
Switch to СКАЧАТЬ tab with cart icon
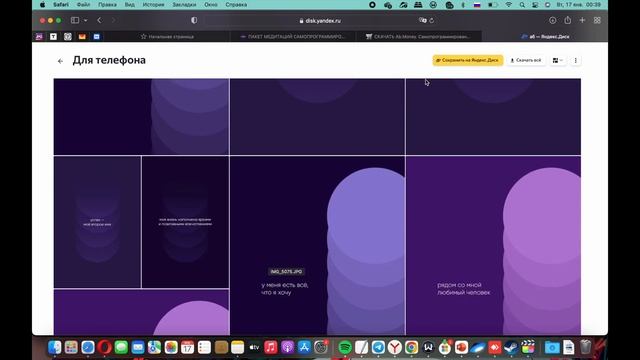tap(418, 36)
